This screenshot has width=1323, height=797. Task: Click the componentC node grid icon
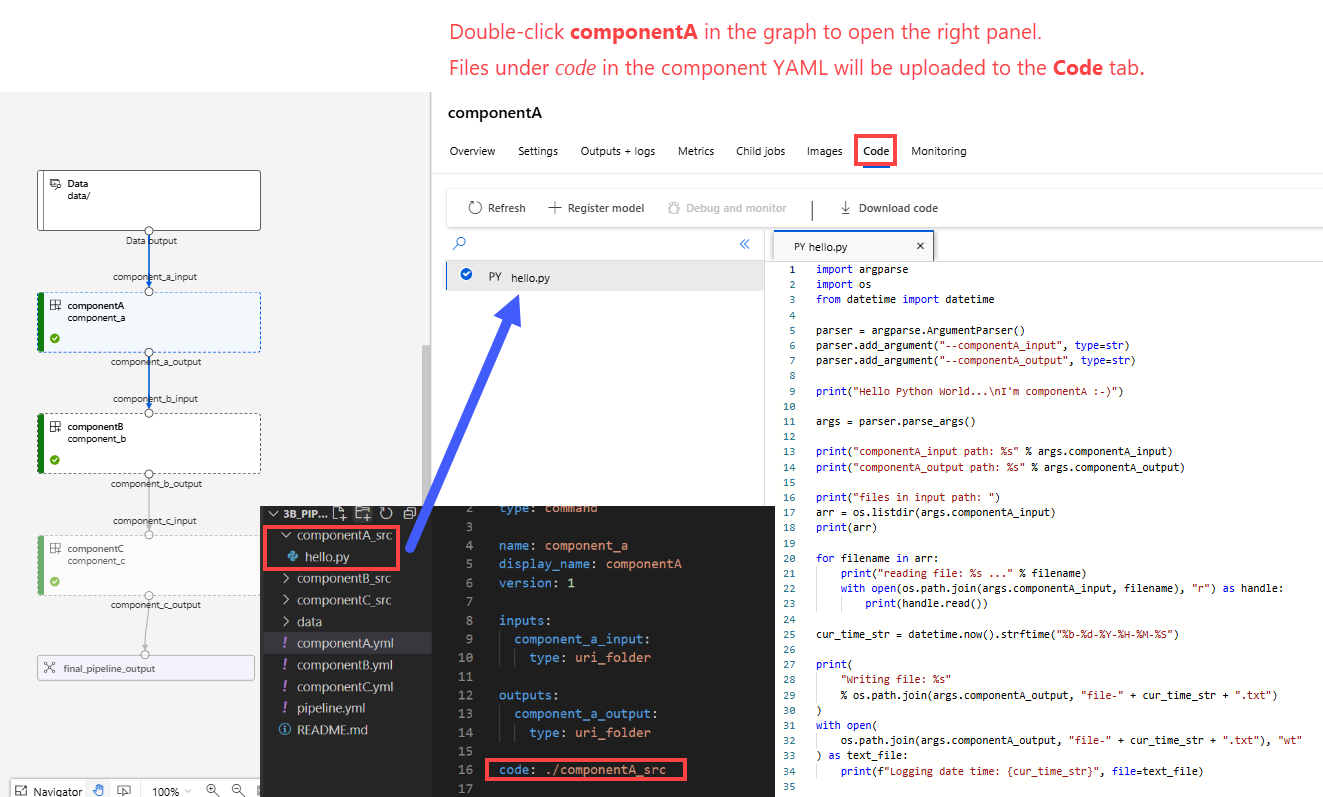(x=56, y=548)
